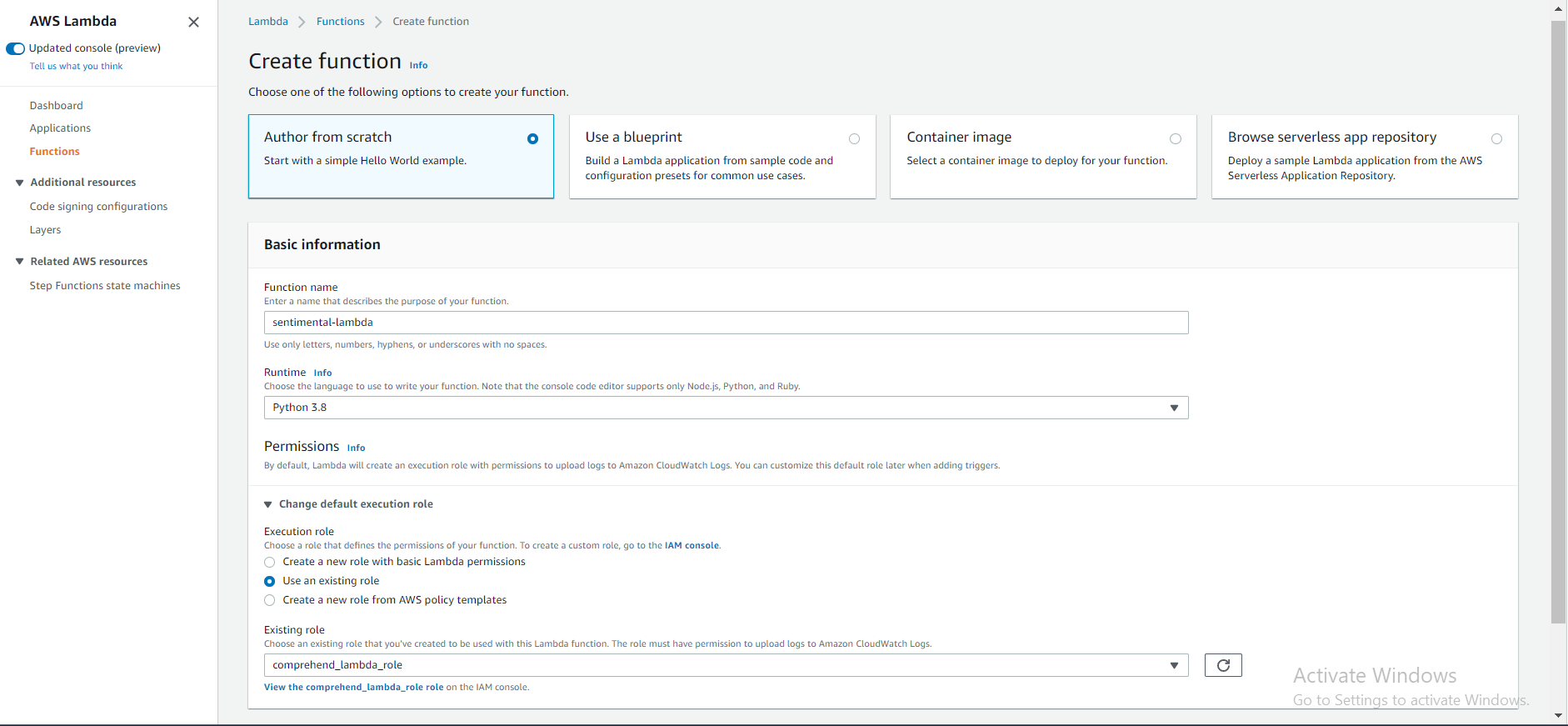Screen dimensions: 1568x726
Task: Choose Create a new role with basic Lambda permissions
Action: coord(269,563)
